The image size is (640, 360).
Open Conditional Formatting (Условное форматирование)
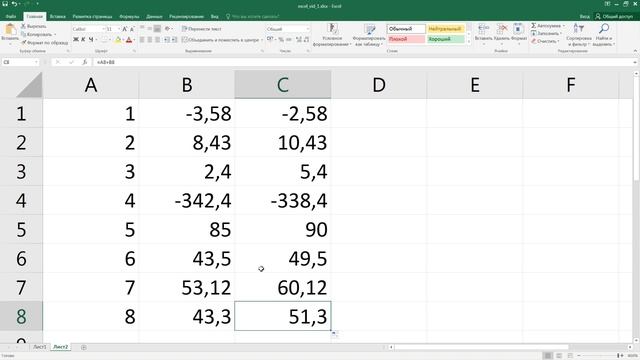pyautogui.click(x=332, y=34)
